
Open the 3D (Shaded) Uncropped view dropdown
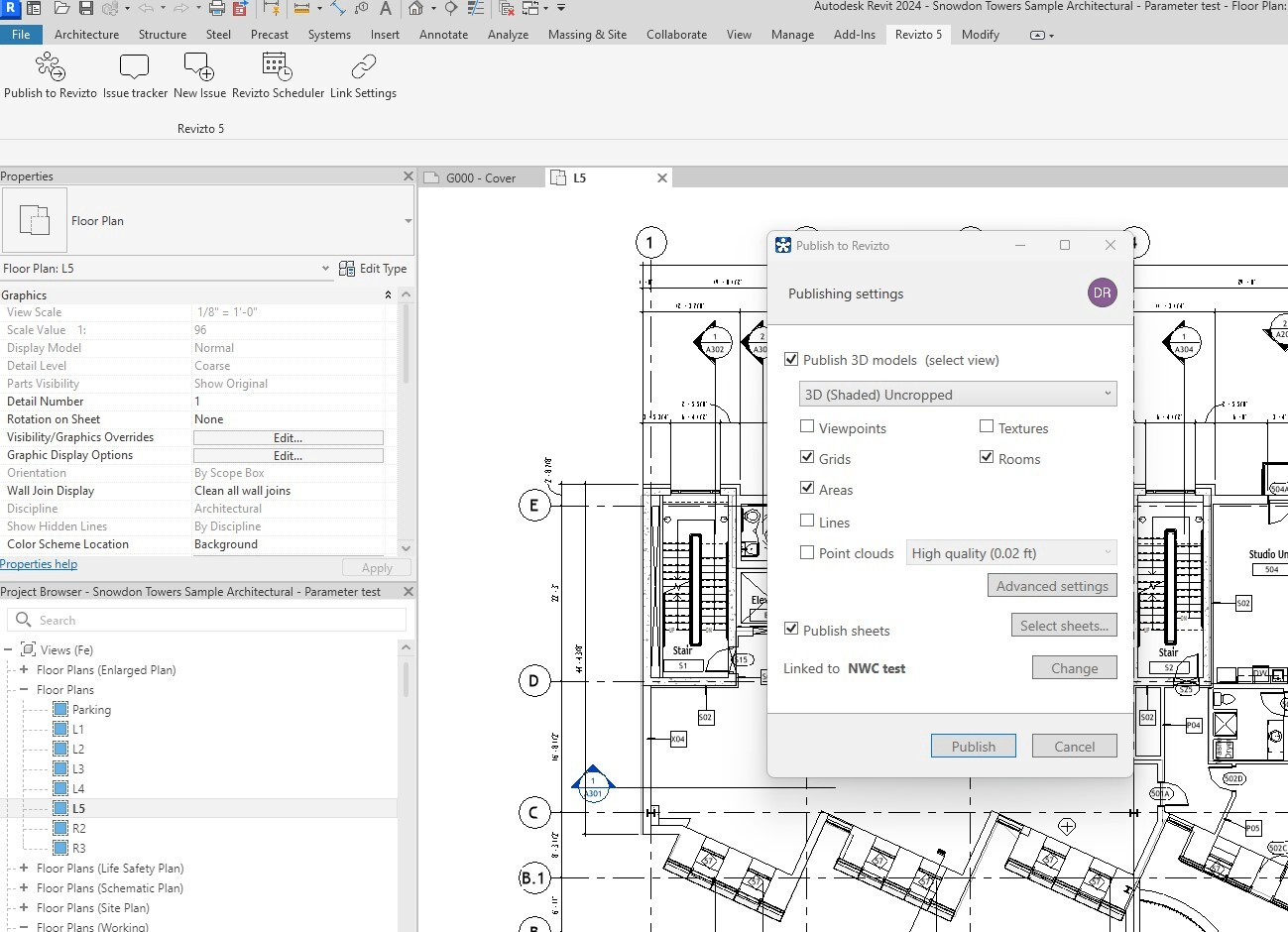click(958, 394)
